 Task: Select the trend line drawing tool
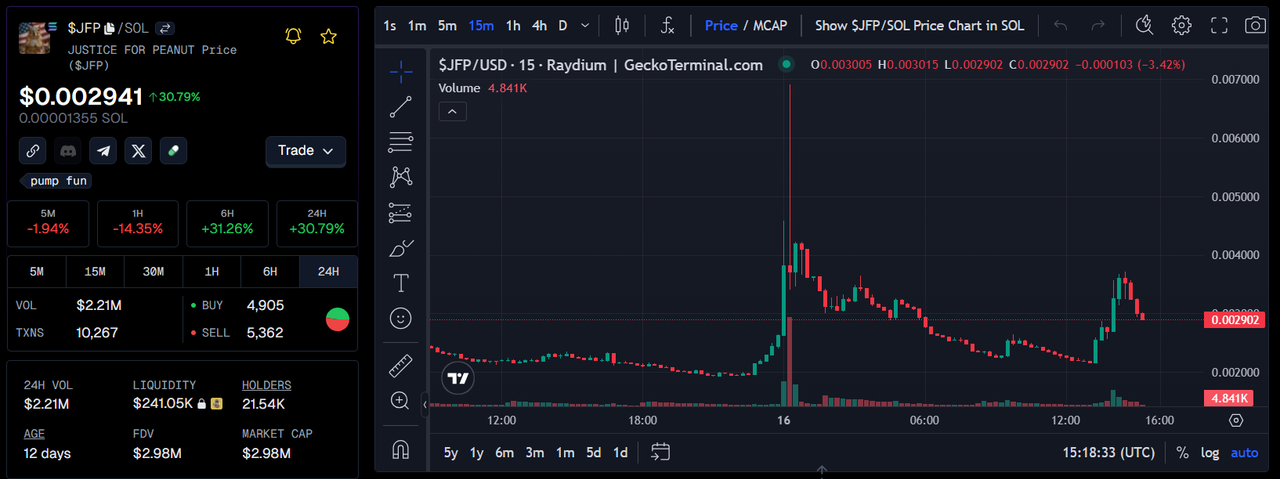point(401,107)
